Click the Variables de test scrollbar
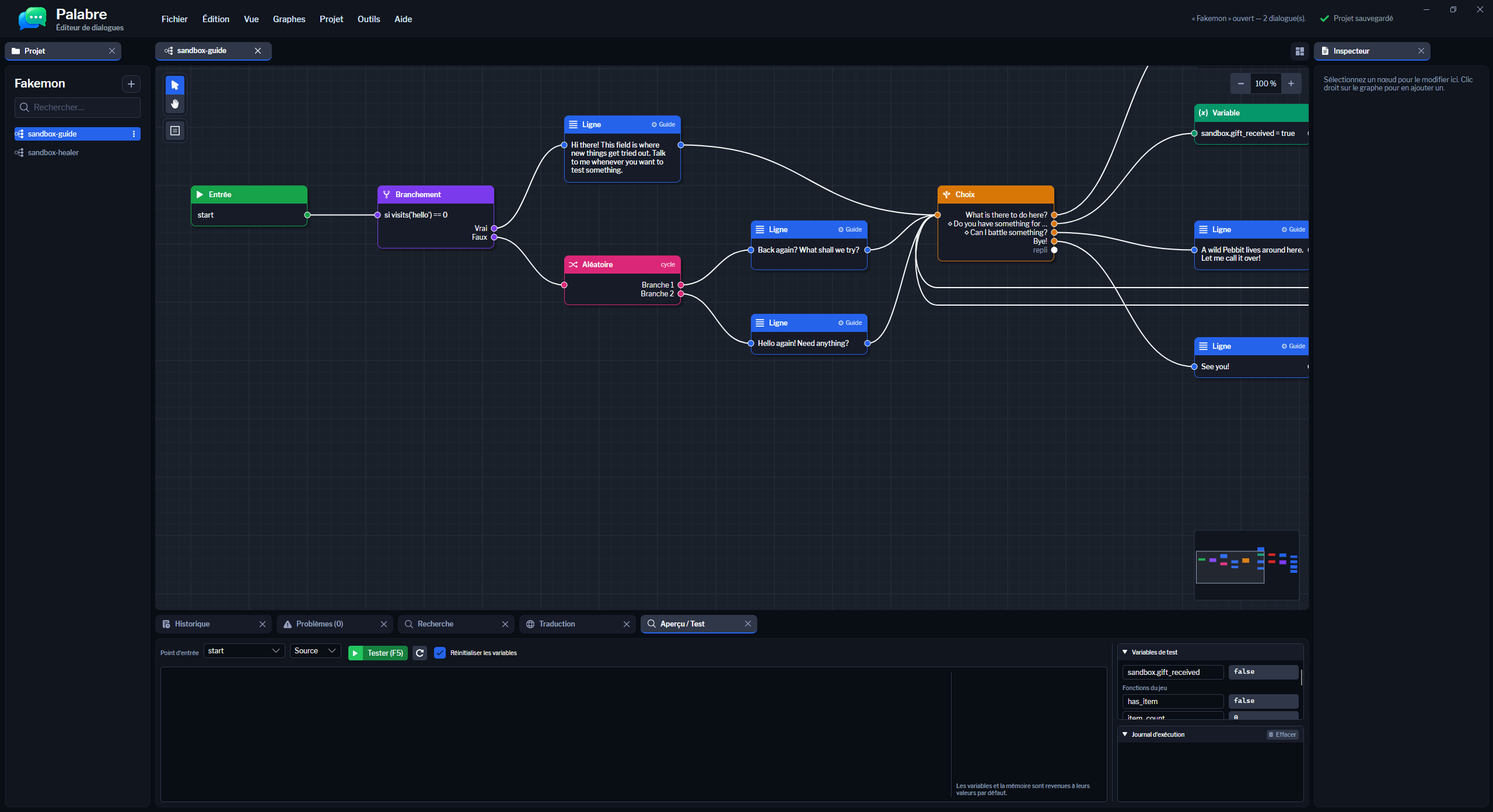 click(x=1301, y=677)
